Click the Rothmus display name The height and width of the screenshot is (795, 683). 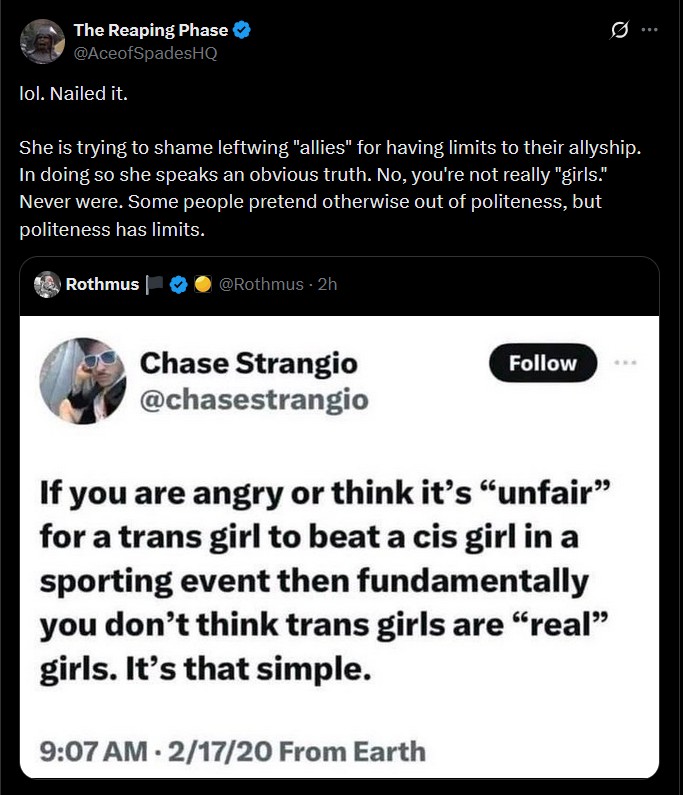pos(102,284)
